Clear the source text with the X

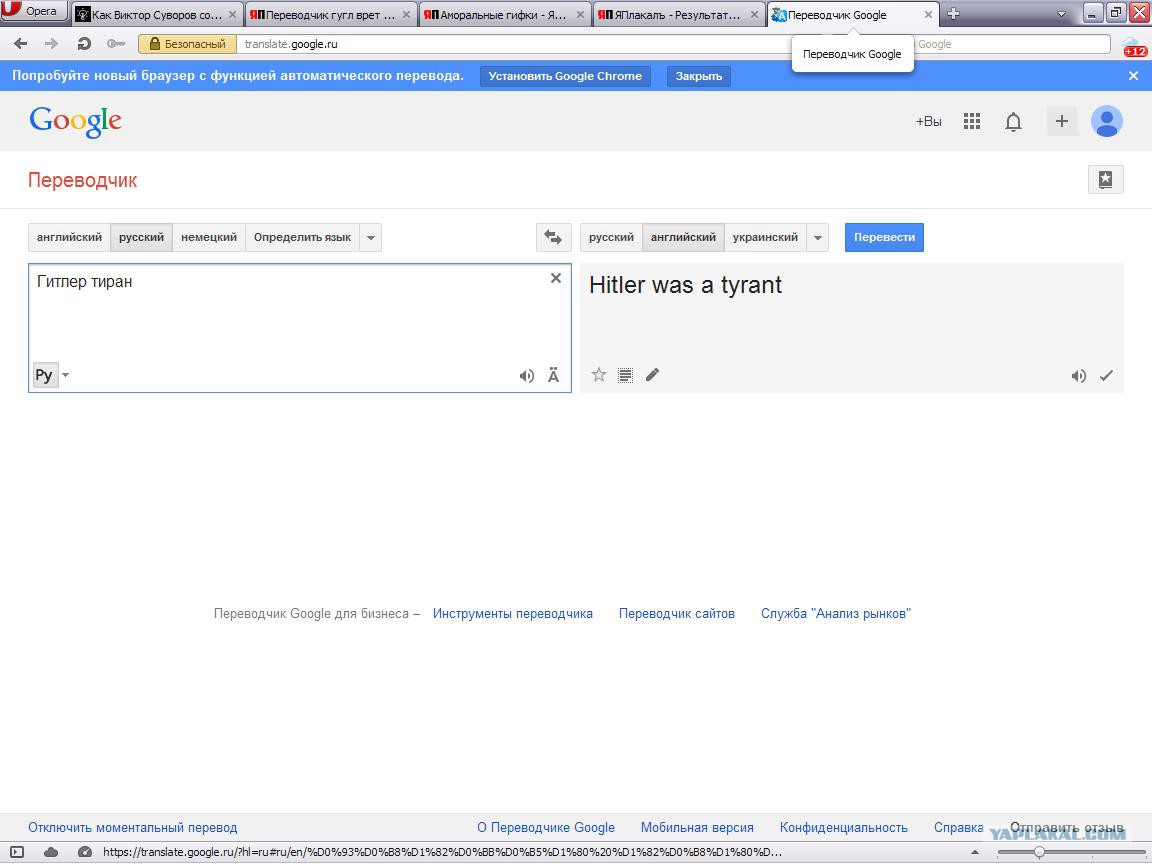click(x=555, y=278)
